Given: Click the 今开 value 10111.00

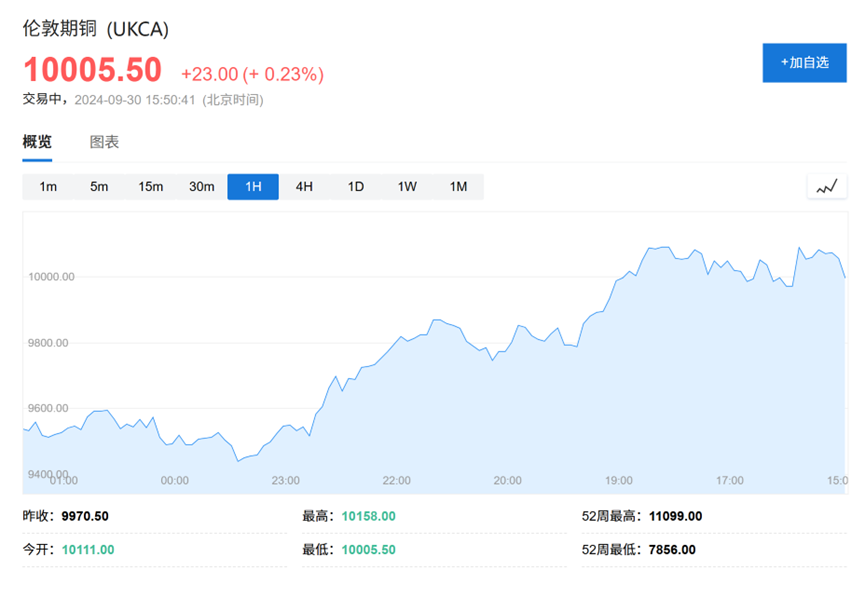Looking at the screenshot, I should click(x=88, y=550).
